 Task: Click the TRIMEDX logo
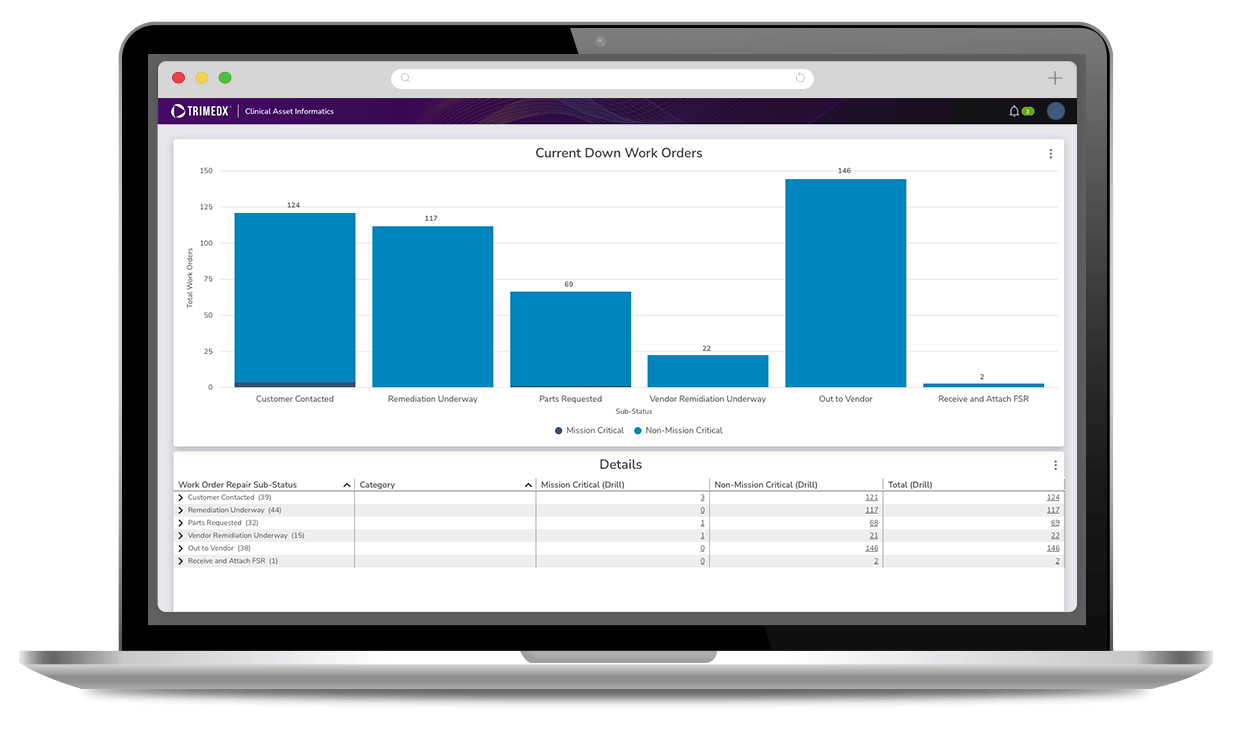[200, 111]
